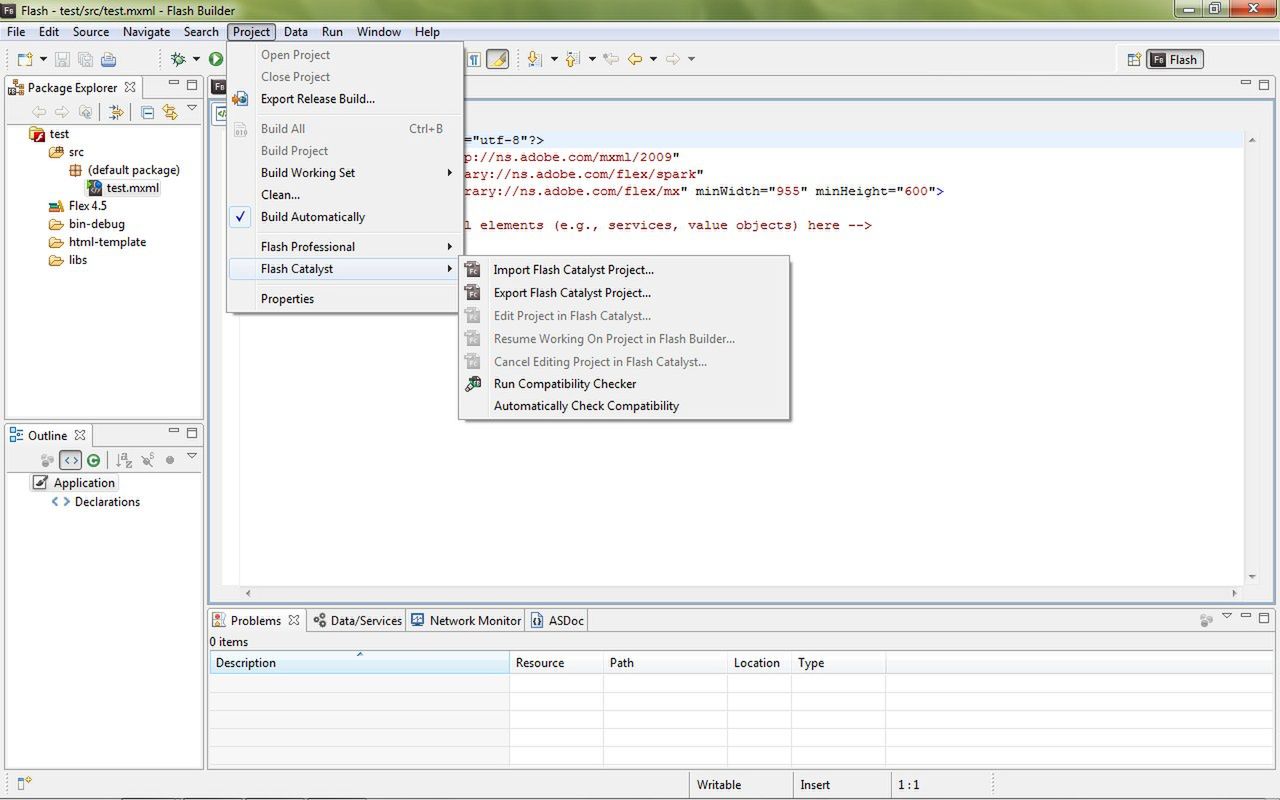Choose Properties from Project menu
Image resolution: width=1280 pixels, height=800 pixels.
pyautogui.click(x=345, y=299)
